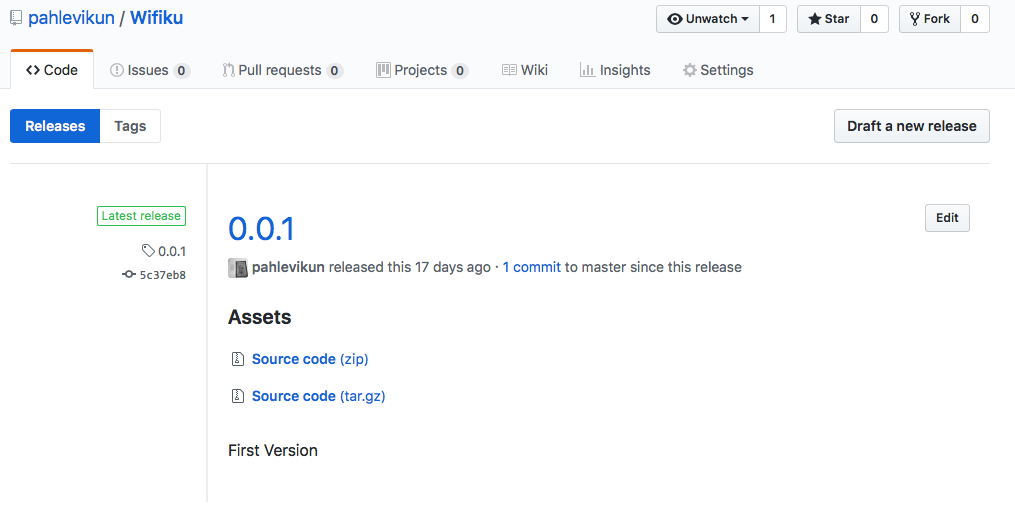Click the pahlevikun avatar image
This screenshot has height=518, width=1015.
coord(238,268)
